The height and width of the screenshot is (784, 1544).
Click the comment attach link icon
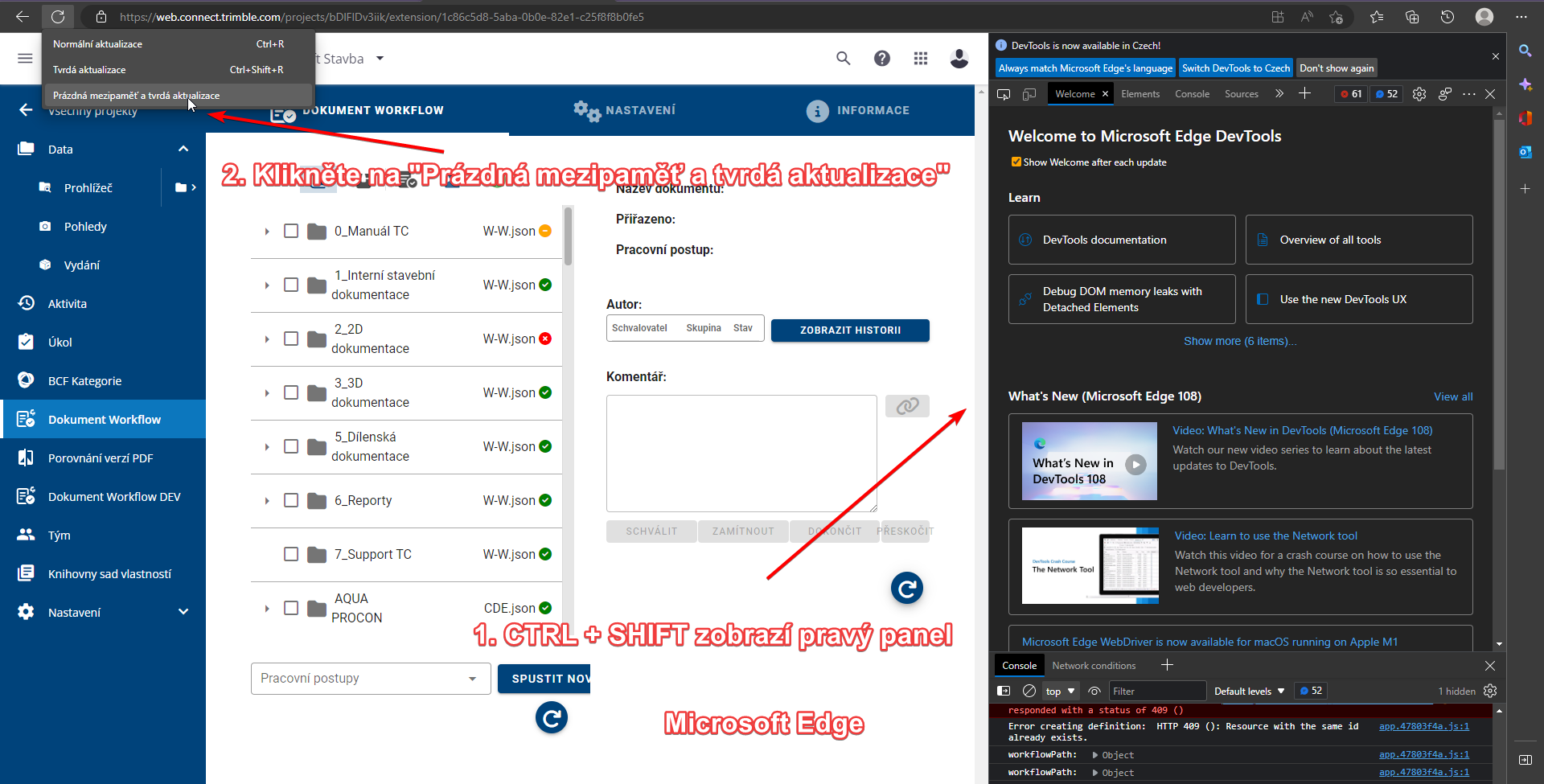point(907,406)
